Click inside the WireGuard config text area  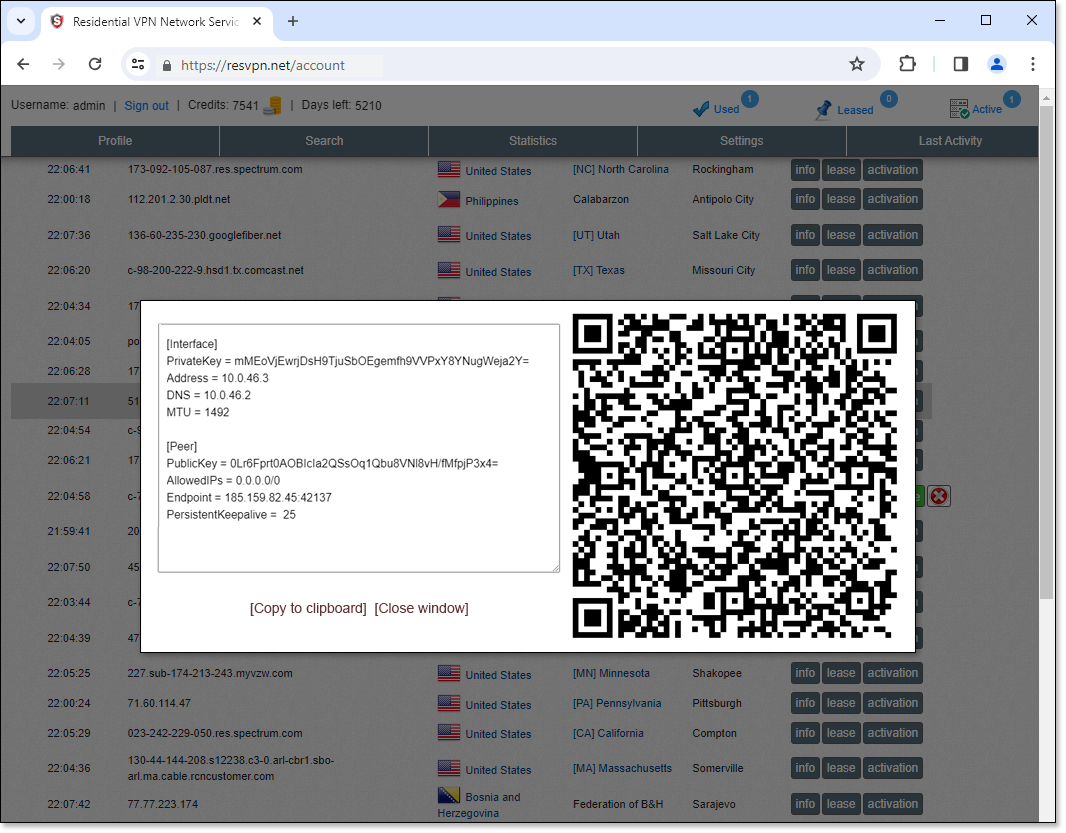point(359,447)
